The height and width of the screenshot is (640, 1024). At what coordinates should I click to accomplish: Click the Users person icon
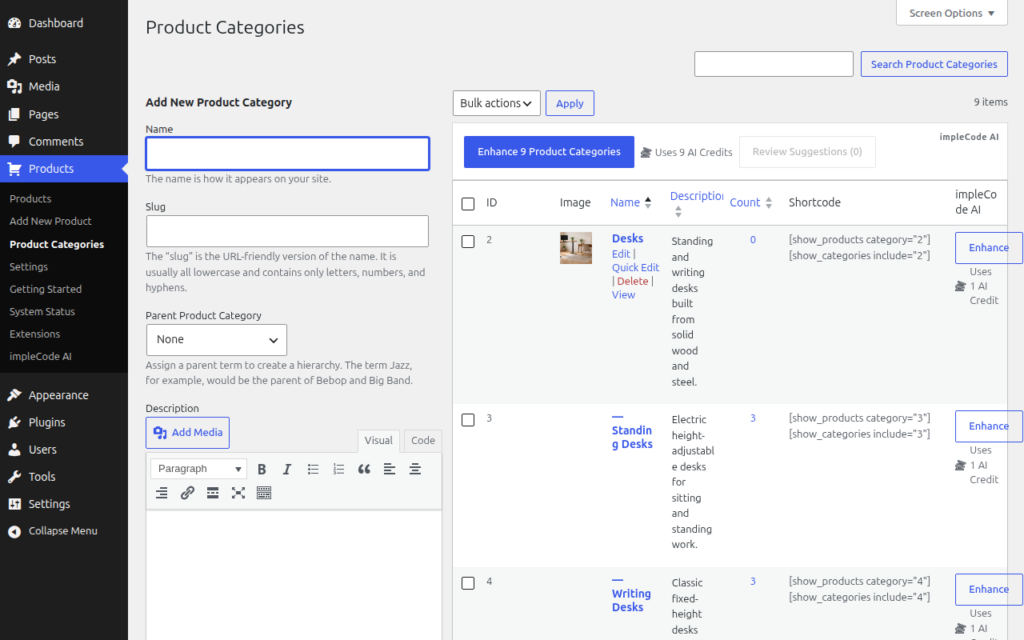click(x=14, y=449)
